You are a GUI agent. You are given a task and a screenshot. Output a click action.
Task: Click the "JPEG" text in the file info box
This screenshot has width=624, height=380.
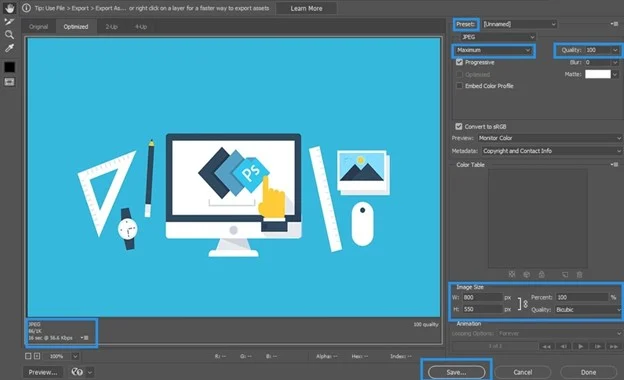pos(34,324)
